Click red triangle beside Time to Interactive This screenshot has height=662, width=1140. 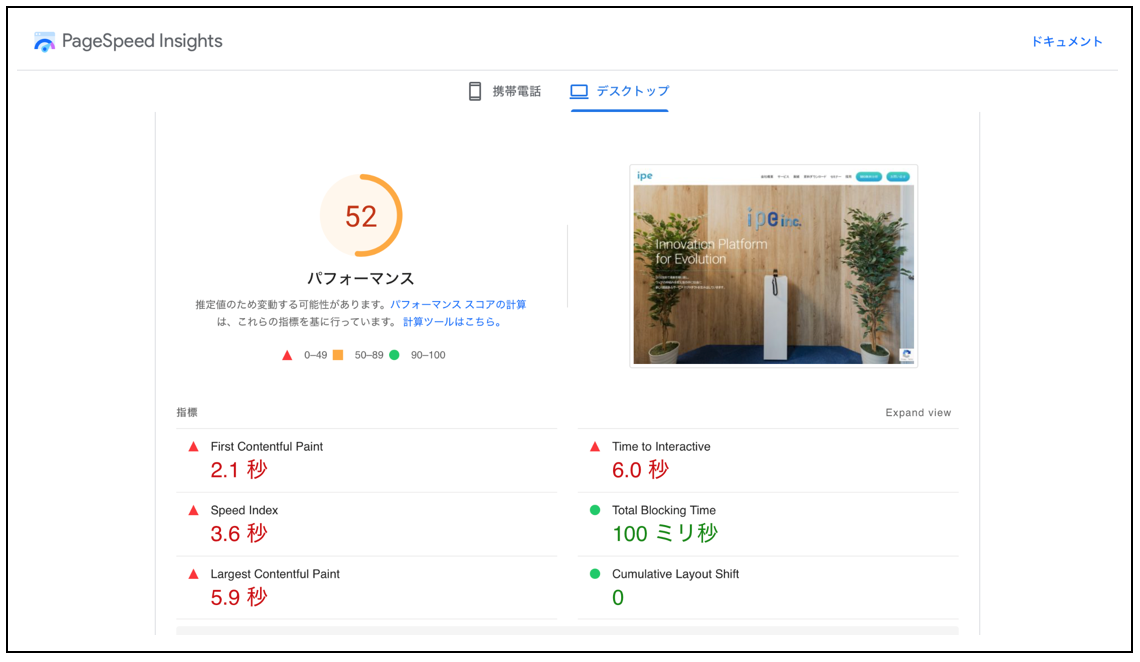595,447
